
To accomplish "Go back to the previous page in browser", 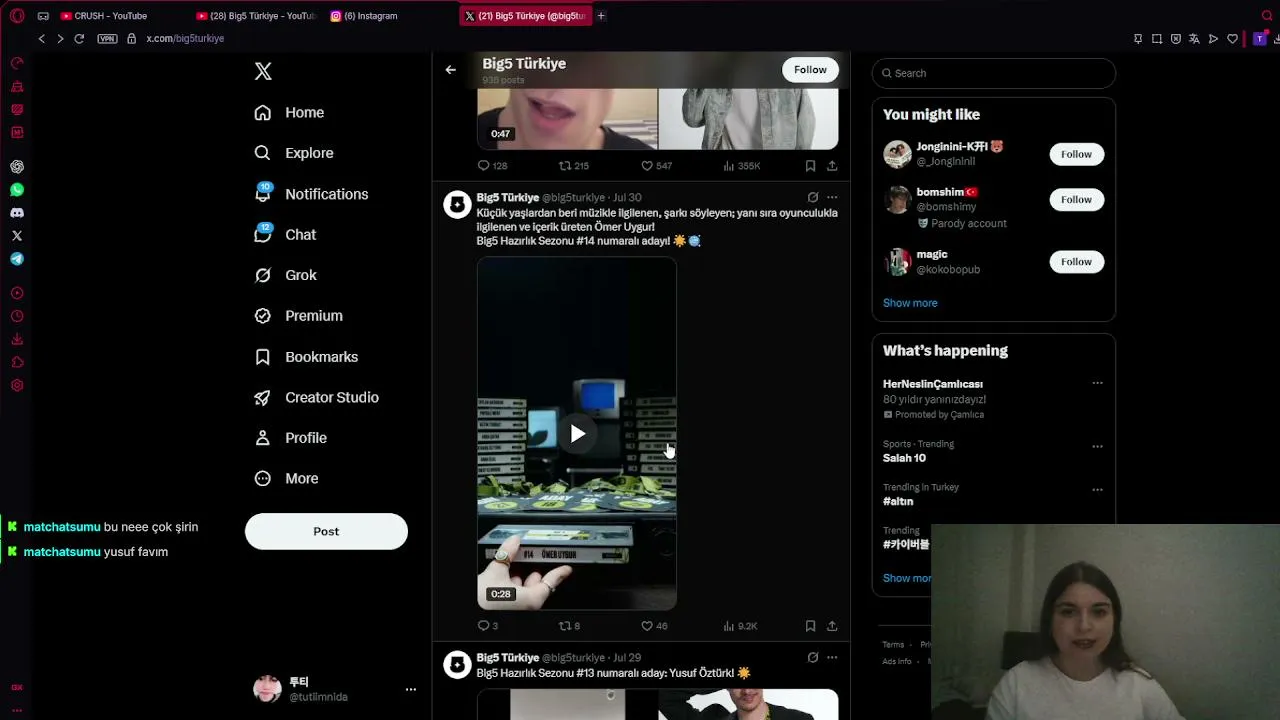I will click(x=41, y=39).
